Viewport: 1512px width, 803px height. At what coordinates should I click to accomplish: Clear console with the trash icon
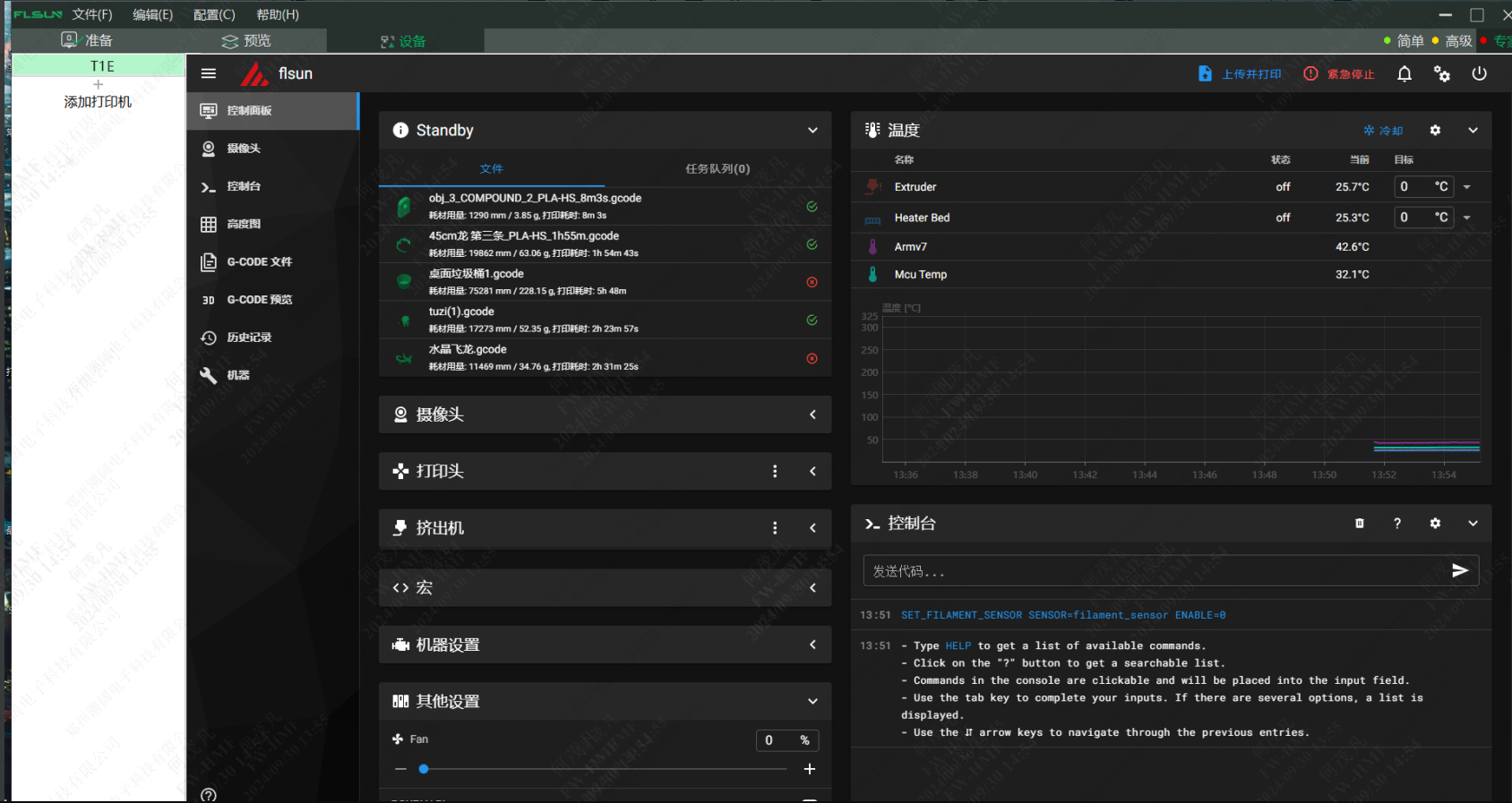point(1360,524)
